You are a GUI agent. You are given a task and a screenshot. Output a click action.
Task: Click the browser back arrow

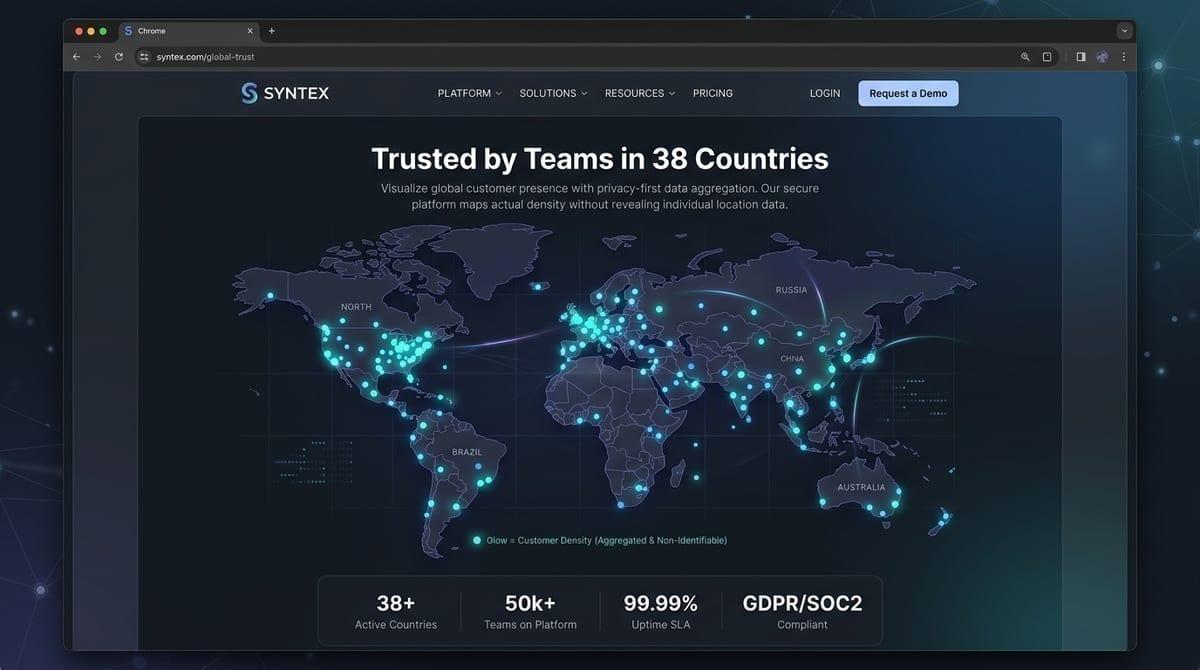pyautogui.click(x=76, y=57)
